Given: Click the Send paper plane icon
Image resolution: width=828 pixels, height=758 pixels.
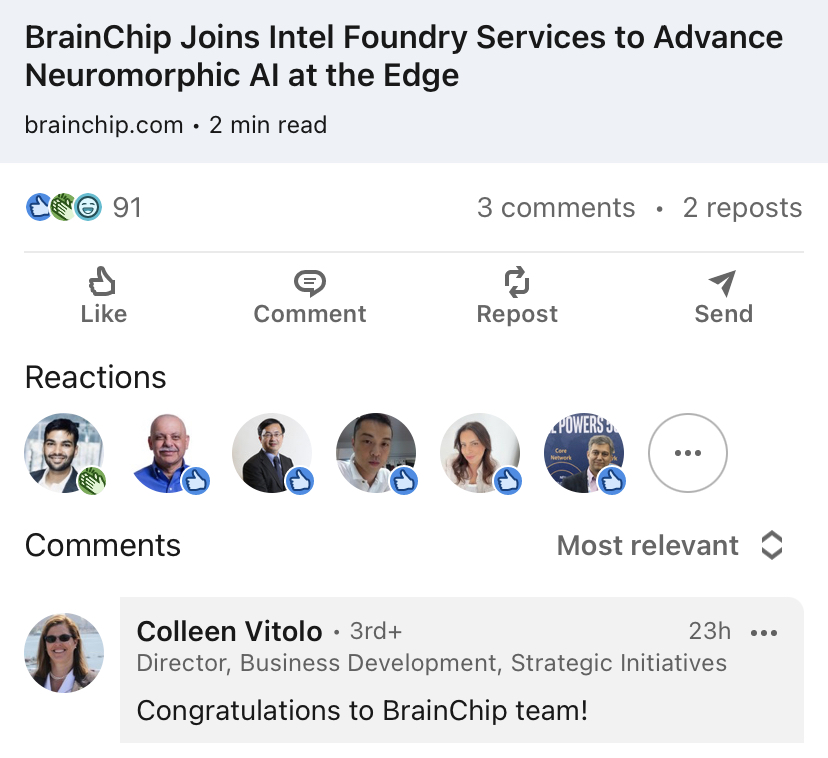Looking at the screenshot, I should [x=723, y=283].
